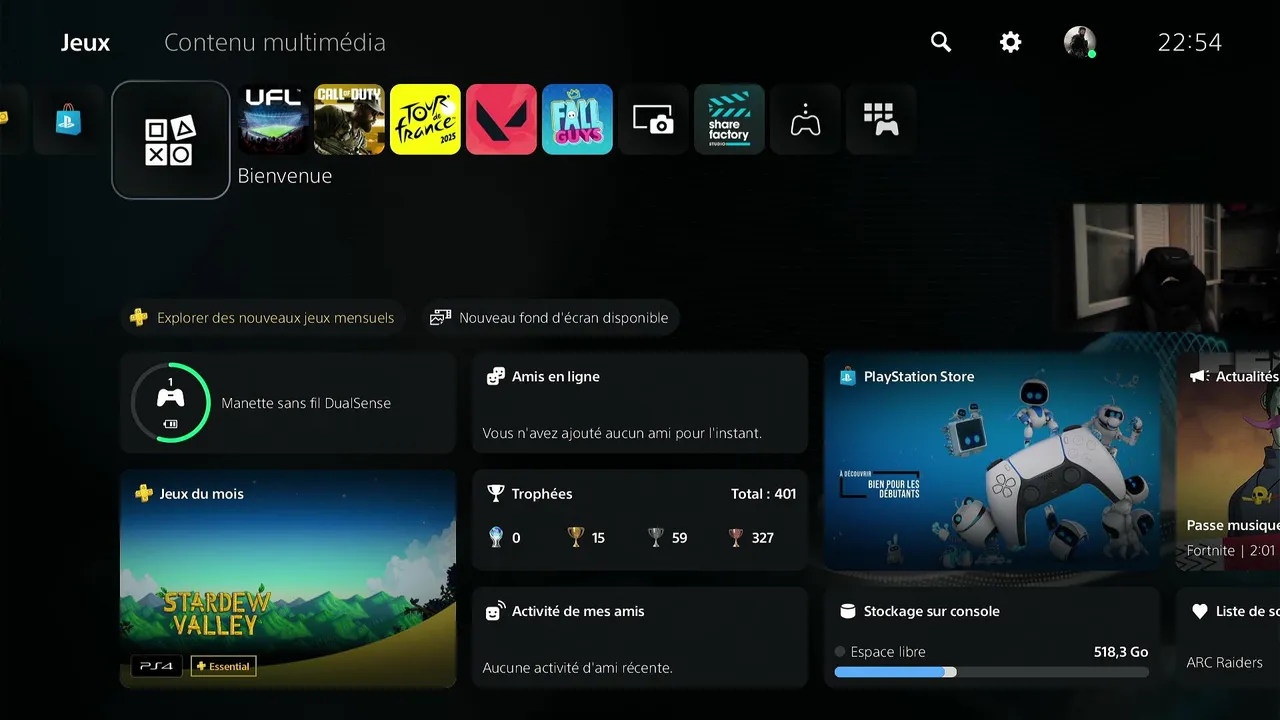This screenshot has width=1280, height=720.
Task: Open the Trophées card
Action: pos(640,520)
